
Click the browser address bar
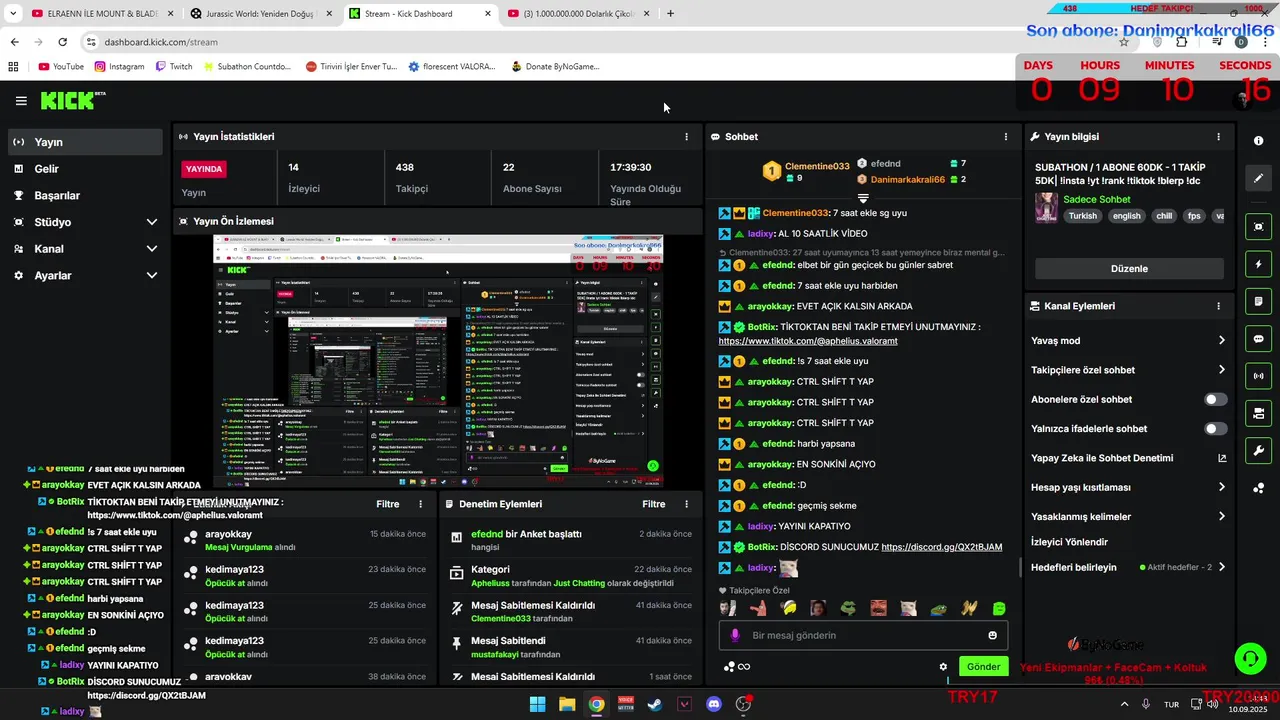tap(600, 42)
